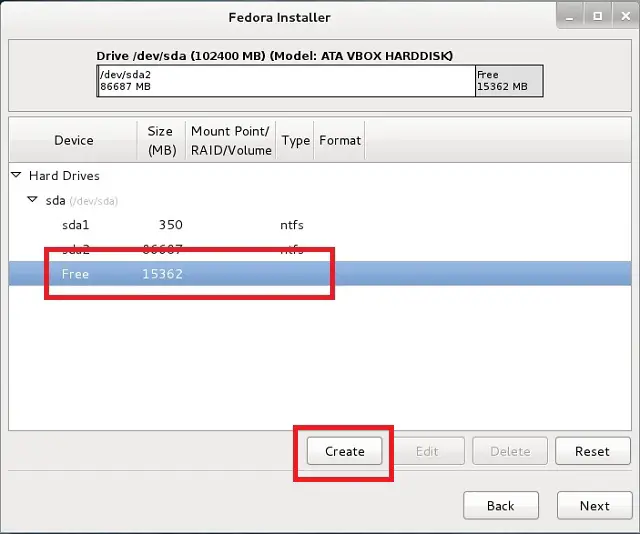Sort by the Device column header

73,140
